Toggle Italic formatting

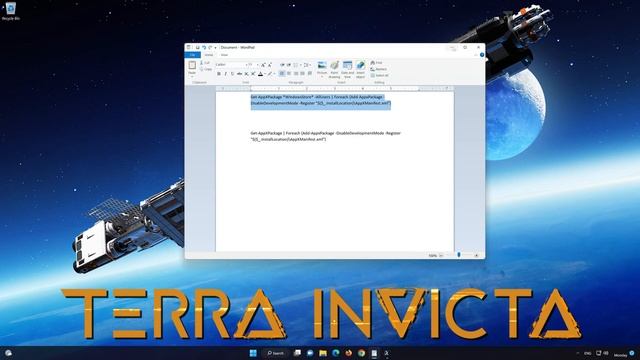click(225, 74)
